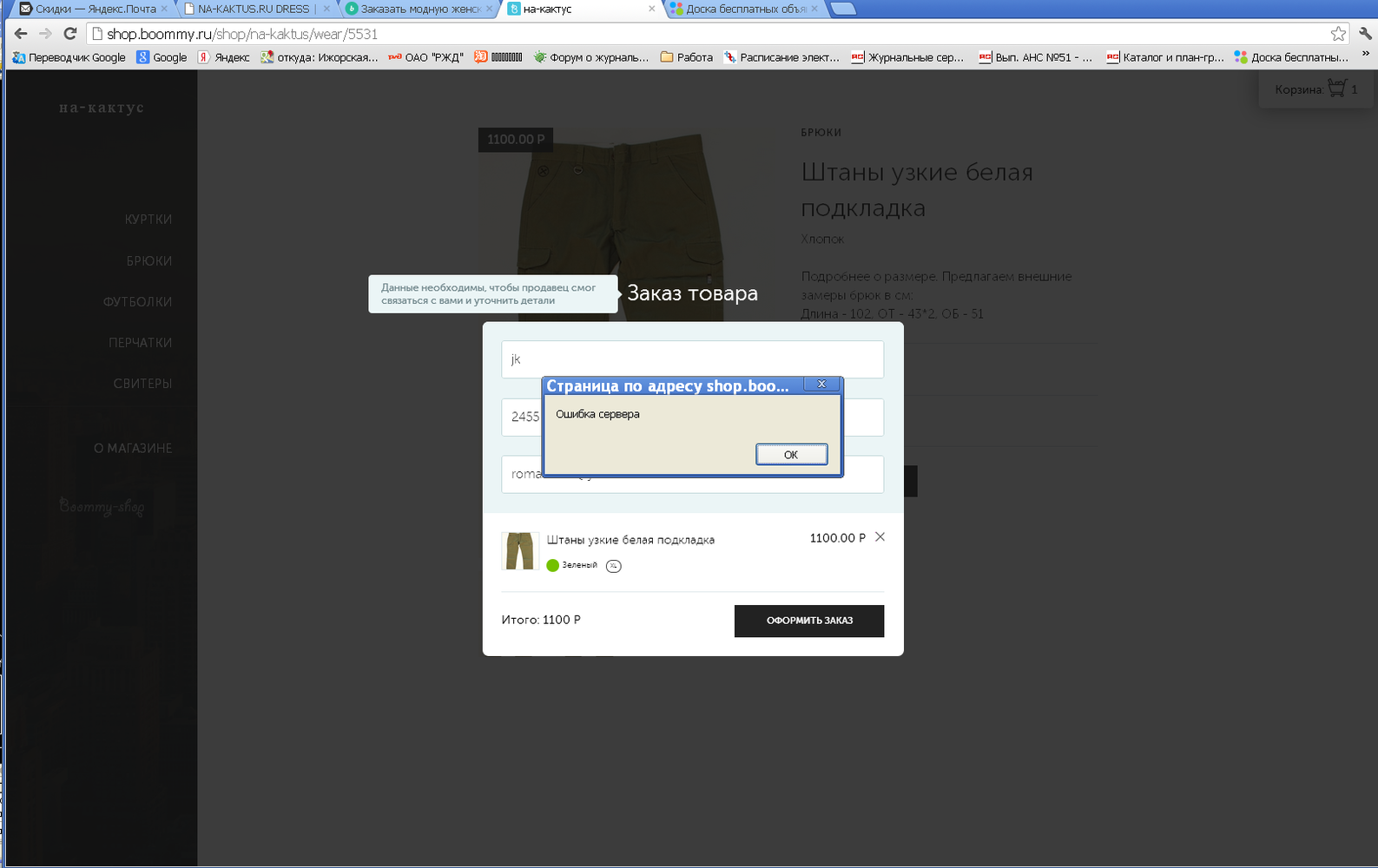Open КУРТКИ category in the sidebar
The width and height of the screenshot is (1378, 868).
click(148, 220)
